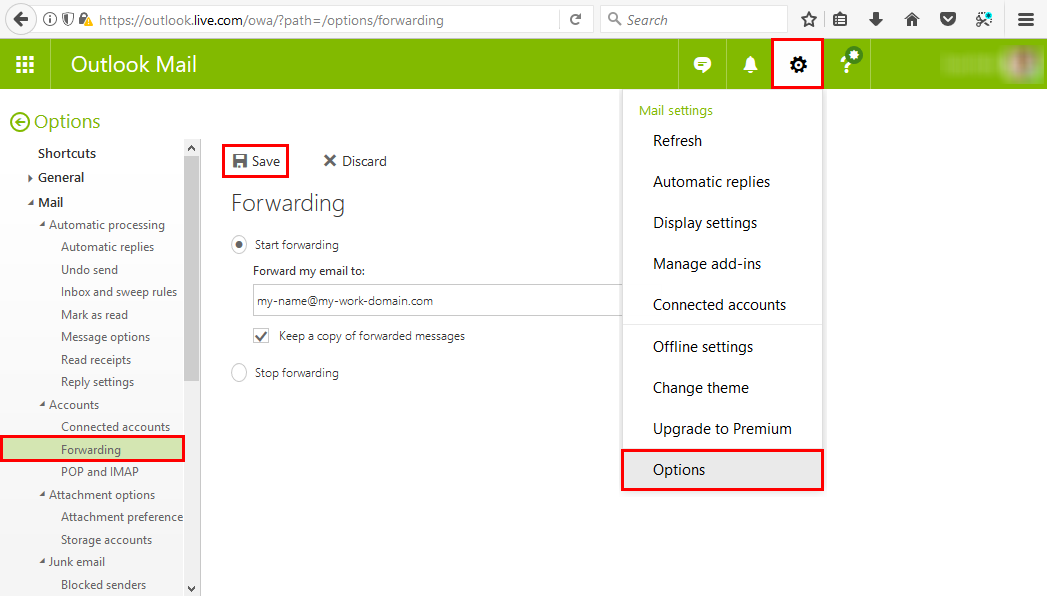Screen dimensions: 1047x596
Task: Click the settings gear icon
Action: pos(797,65)
